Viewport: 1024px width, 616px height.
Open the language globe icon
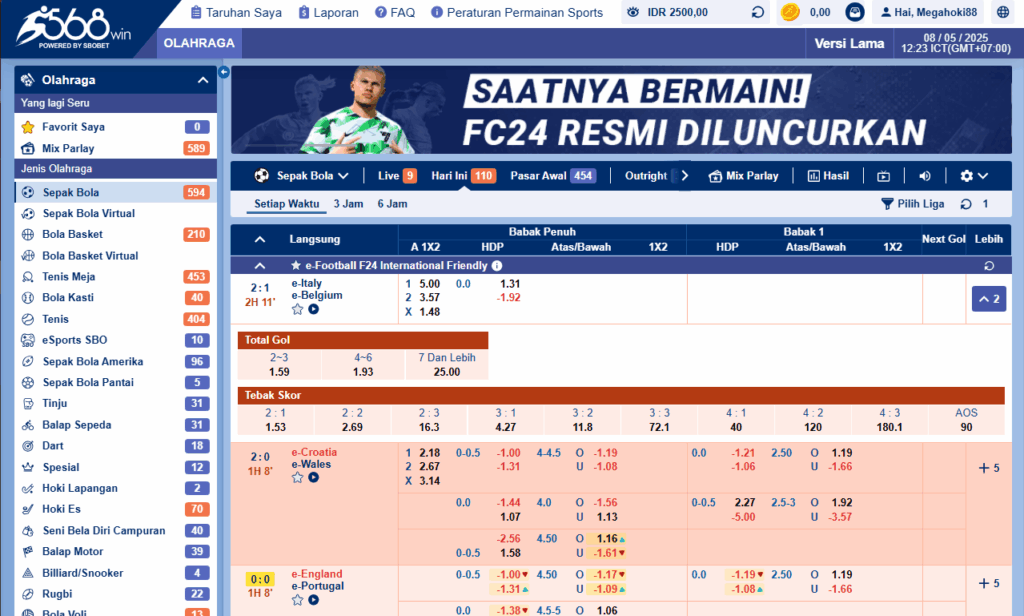pos(1003,13)
